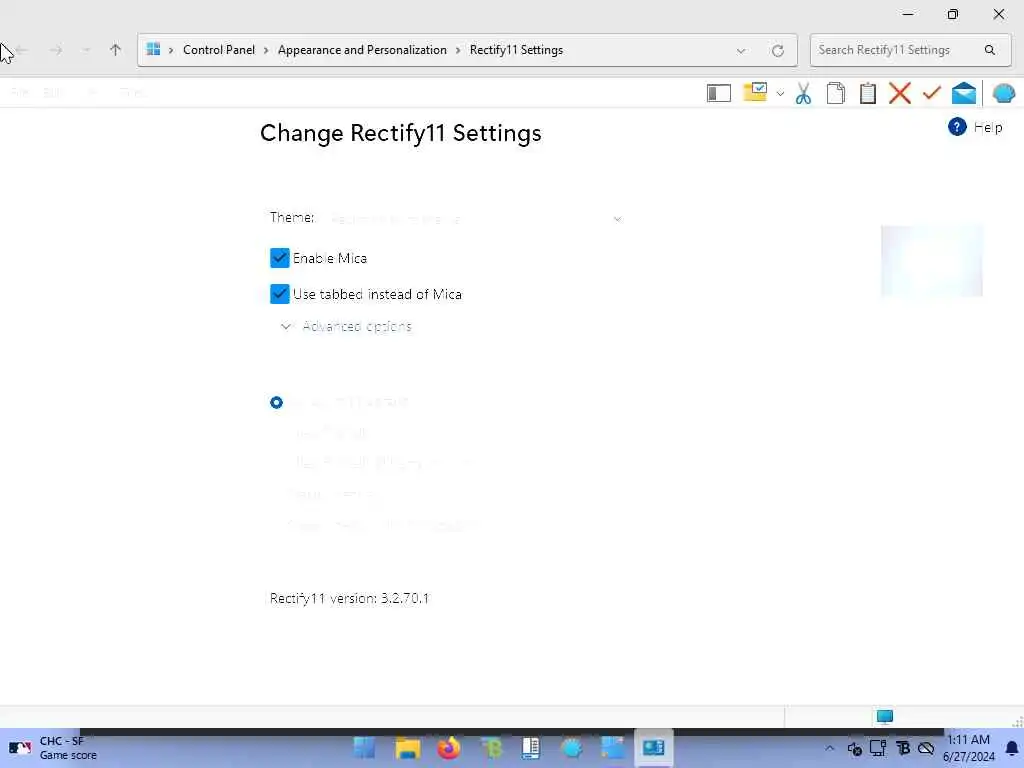Viewport: 1024px width, 768px height.
Task: Open the blue globe app in taskbar
Action: tap(571, 748)
